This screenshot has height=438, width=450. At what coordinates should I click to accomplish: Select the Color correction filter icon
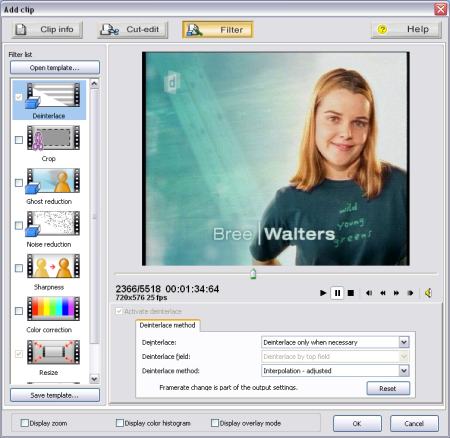pos(53,309)
